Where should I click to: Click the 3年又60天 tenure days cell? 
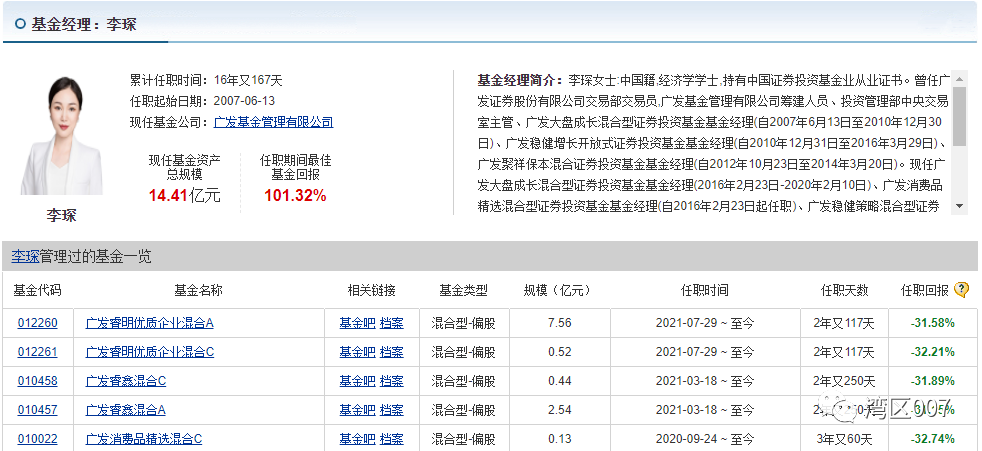pos(844,438)
